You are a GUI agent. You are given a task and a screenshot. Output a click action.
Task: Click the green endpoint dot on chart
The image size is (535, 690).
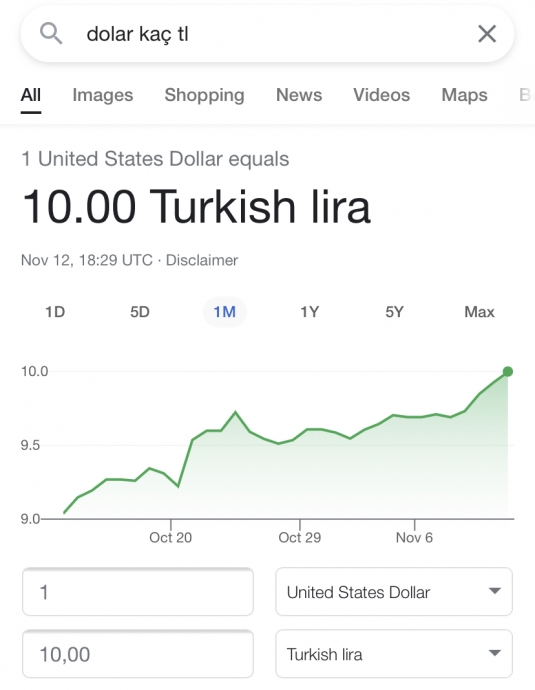[508, 372]
